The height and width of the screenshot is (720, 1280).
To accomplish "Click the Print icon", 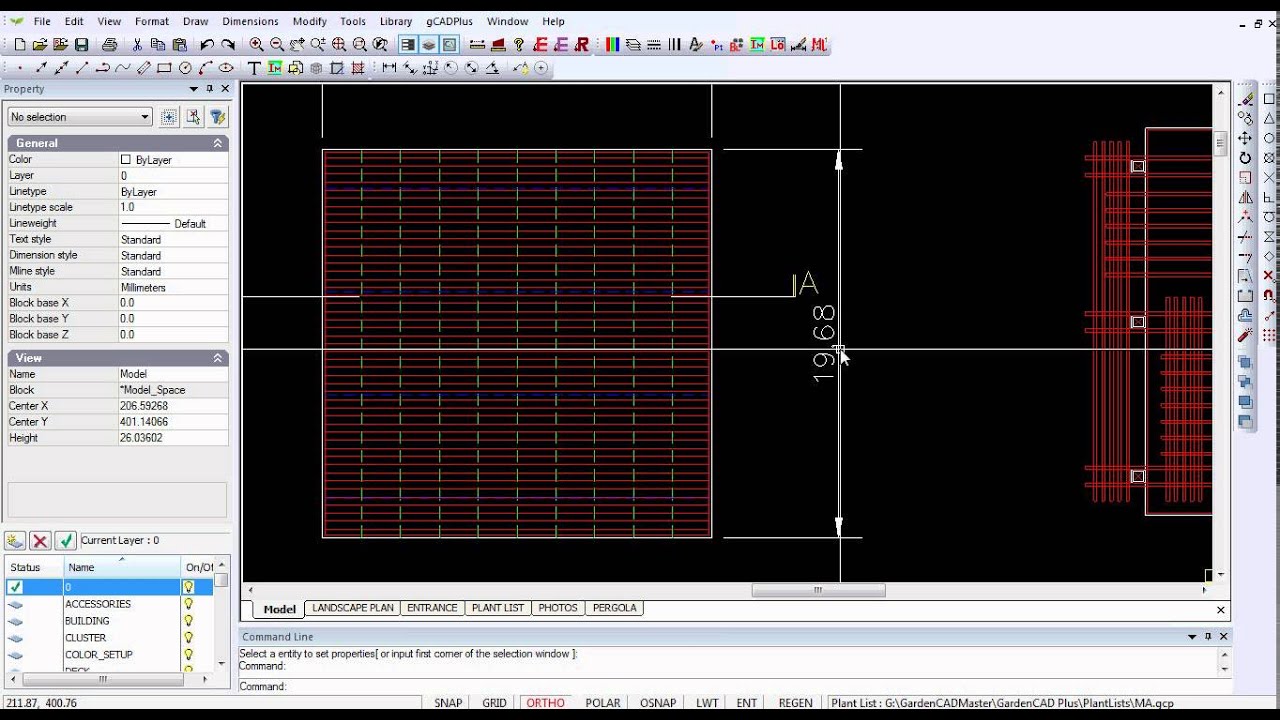I will 109,45.
